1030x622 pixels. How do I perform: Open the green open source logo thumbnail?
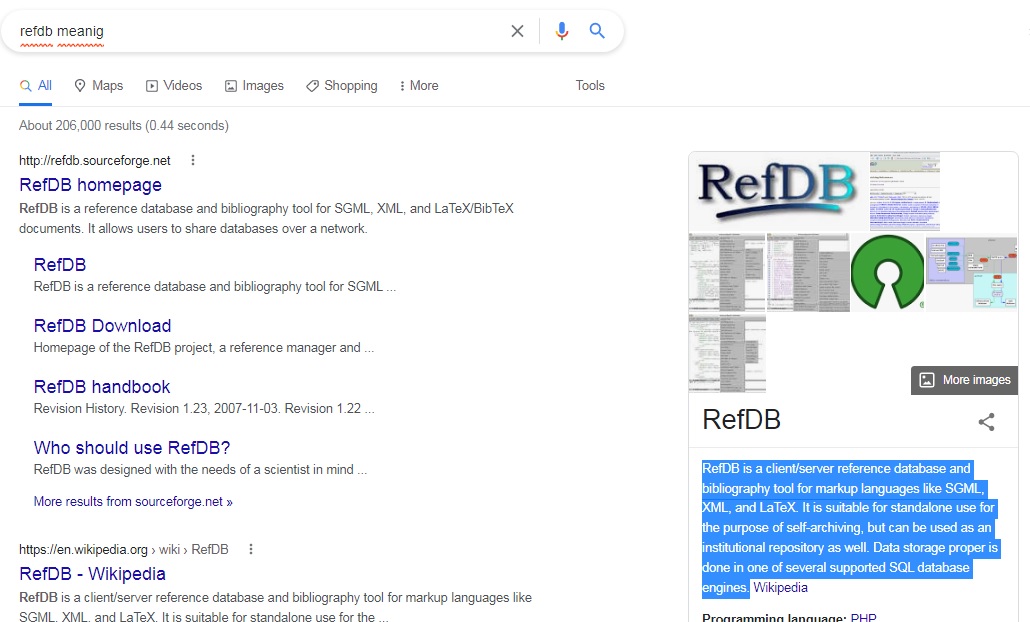[887, 272]
